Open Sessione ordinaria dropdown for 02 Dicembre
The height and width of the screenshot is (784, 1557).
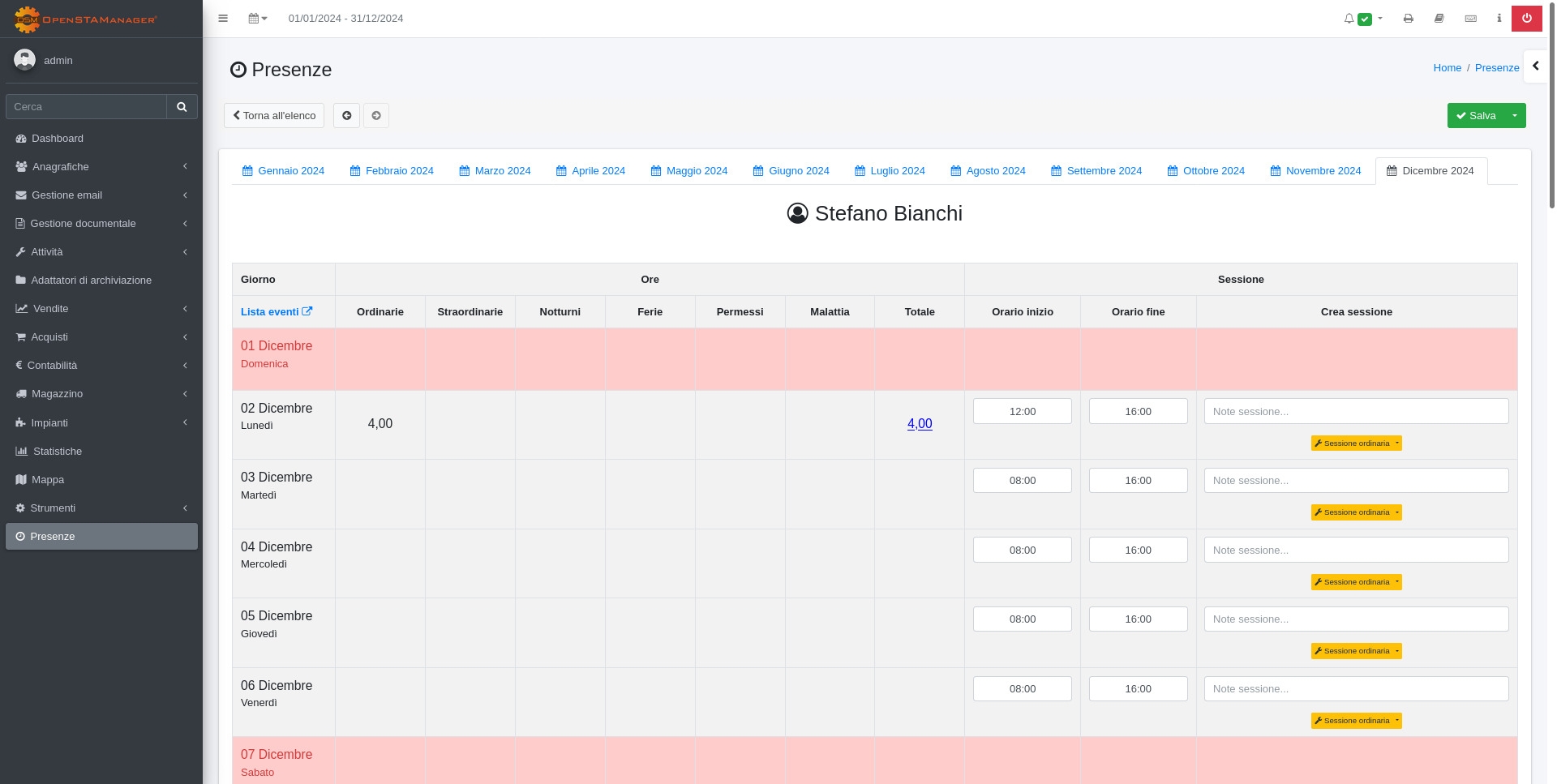1397,443
